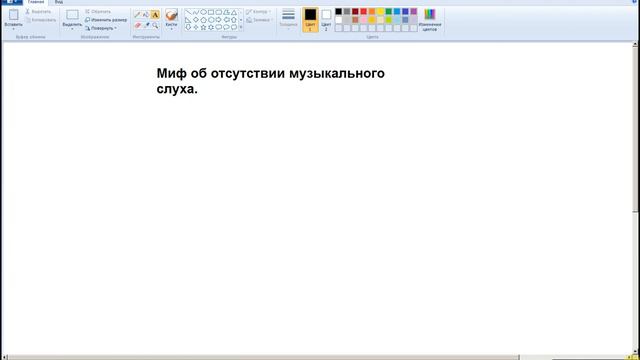Choose the Oval callout shape
The height and width of the screenshot is (360, 640).
[x=226, y=27]
